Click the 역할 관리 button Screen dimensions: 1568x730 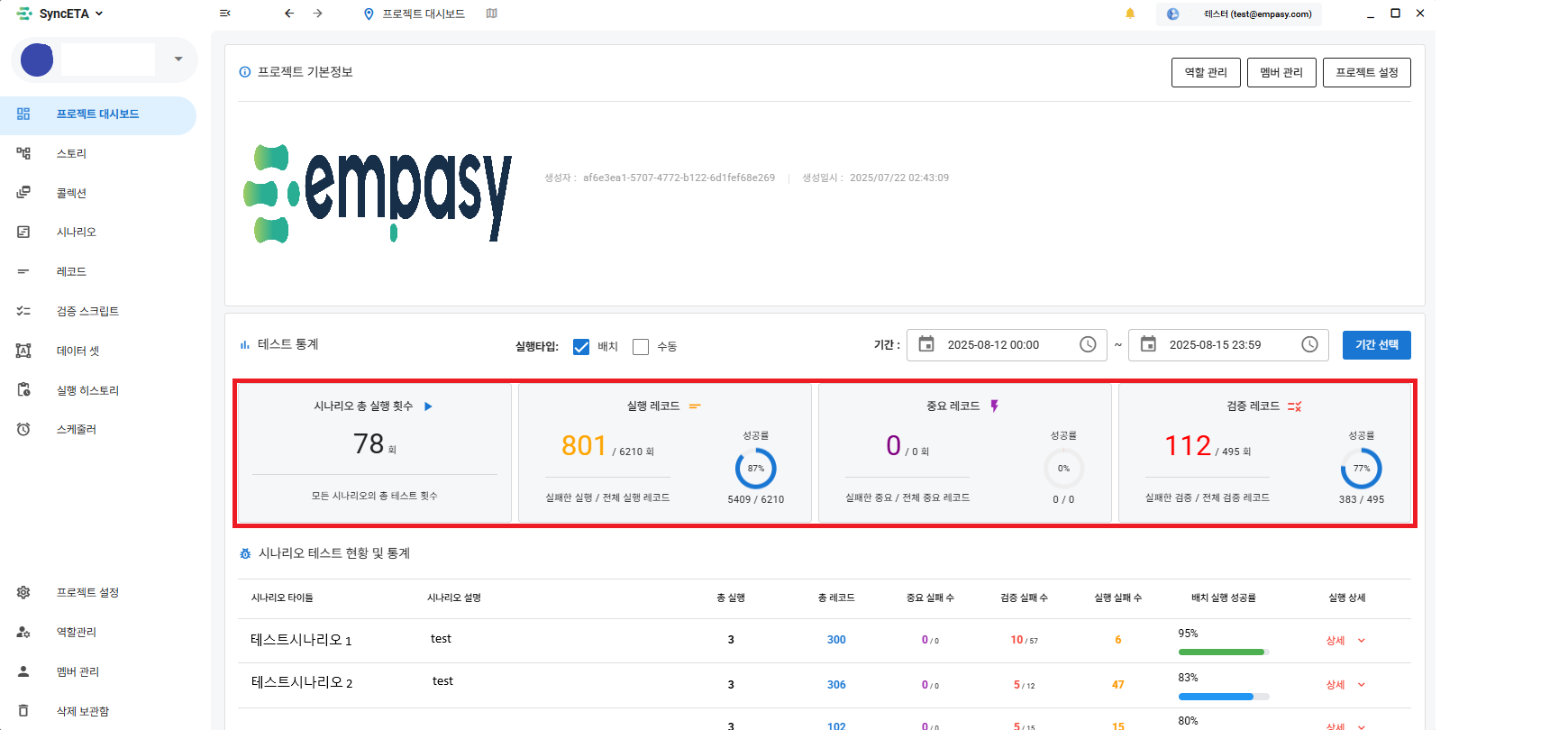[x=1206, y=73]
